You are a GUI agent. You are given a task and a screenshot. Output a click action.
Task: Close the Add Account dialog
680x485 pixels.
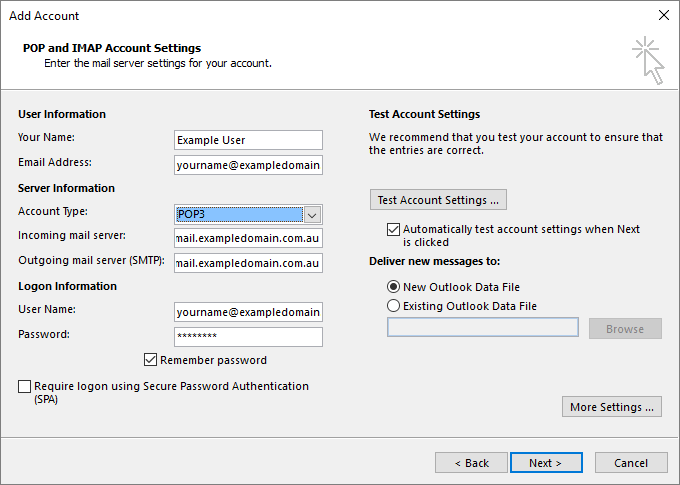tap(663, 16)
